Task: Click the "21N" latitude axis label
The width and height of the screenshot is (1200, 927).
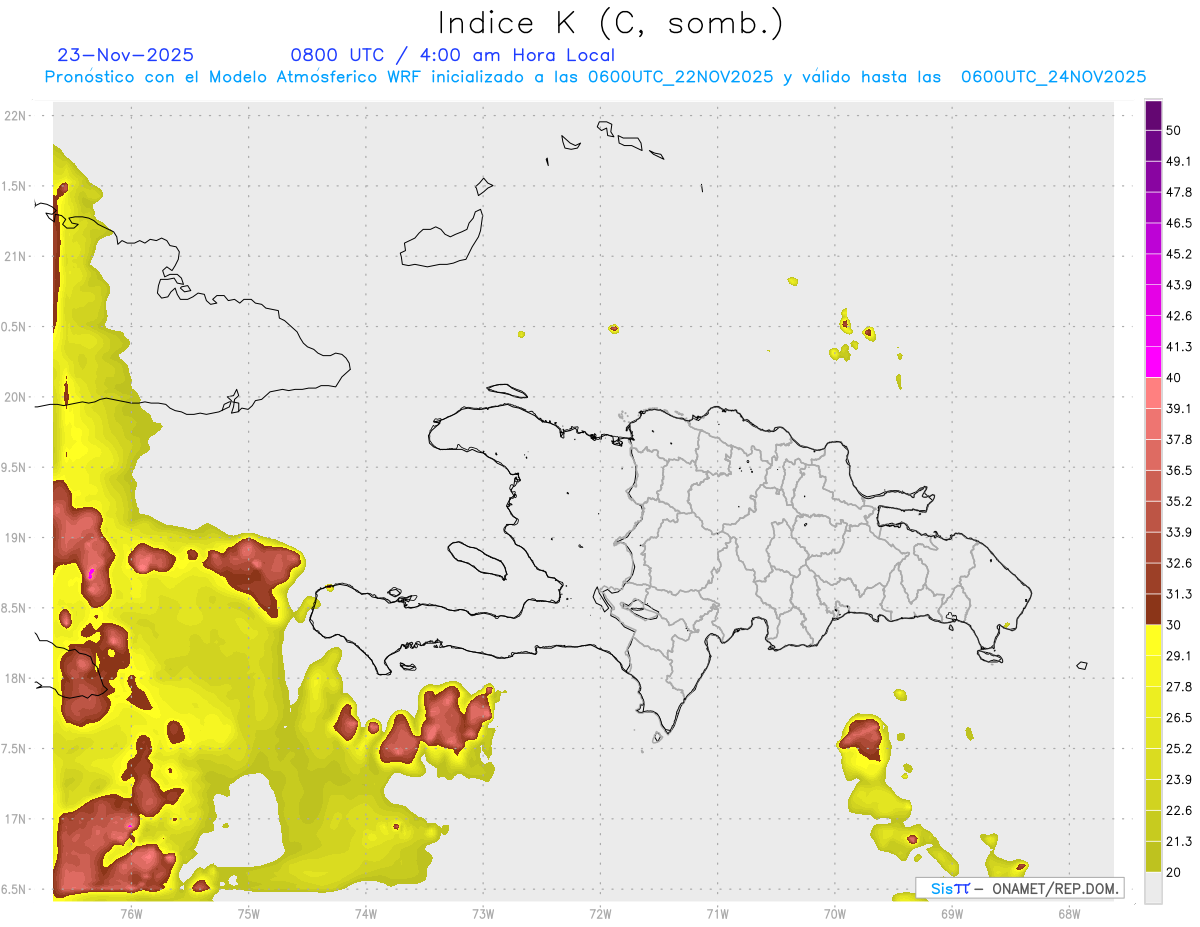Action: pos(15,257)
